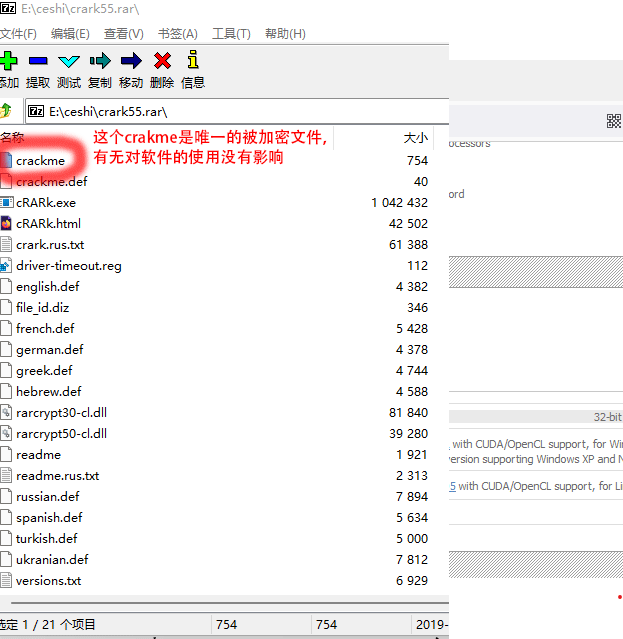
Task: Sort files by Size (大小) column header
Action: coord(415,138)
